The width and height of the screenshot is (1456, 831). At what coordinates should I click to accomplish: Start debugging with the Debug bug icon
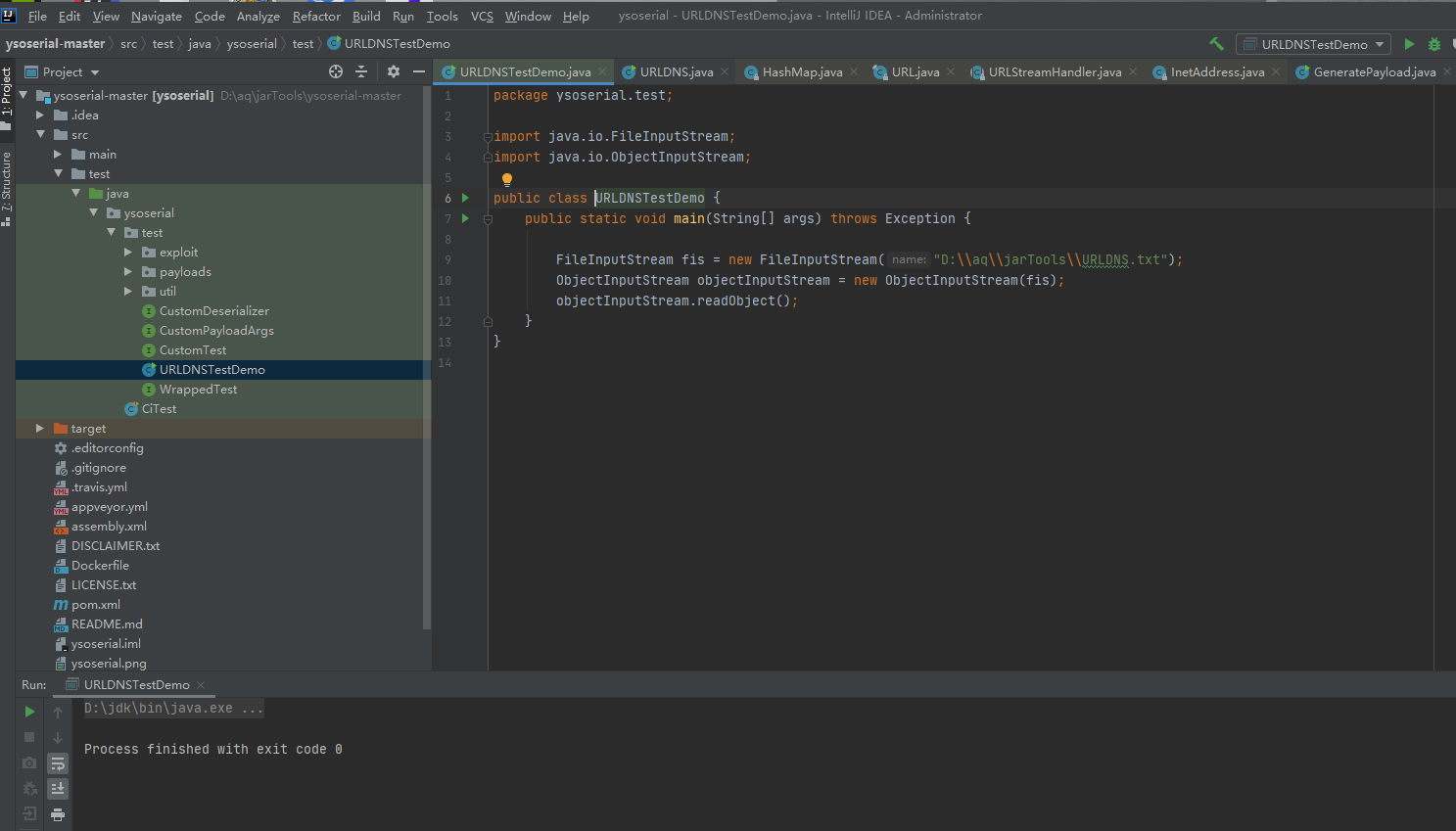click(1434, 44)
